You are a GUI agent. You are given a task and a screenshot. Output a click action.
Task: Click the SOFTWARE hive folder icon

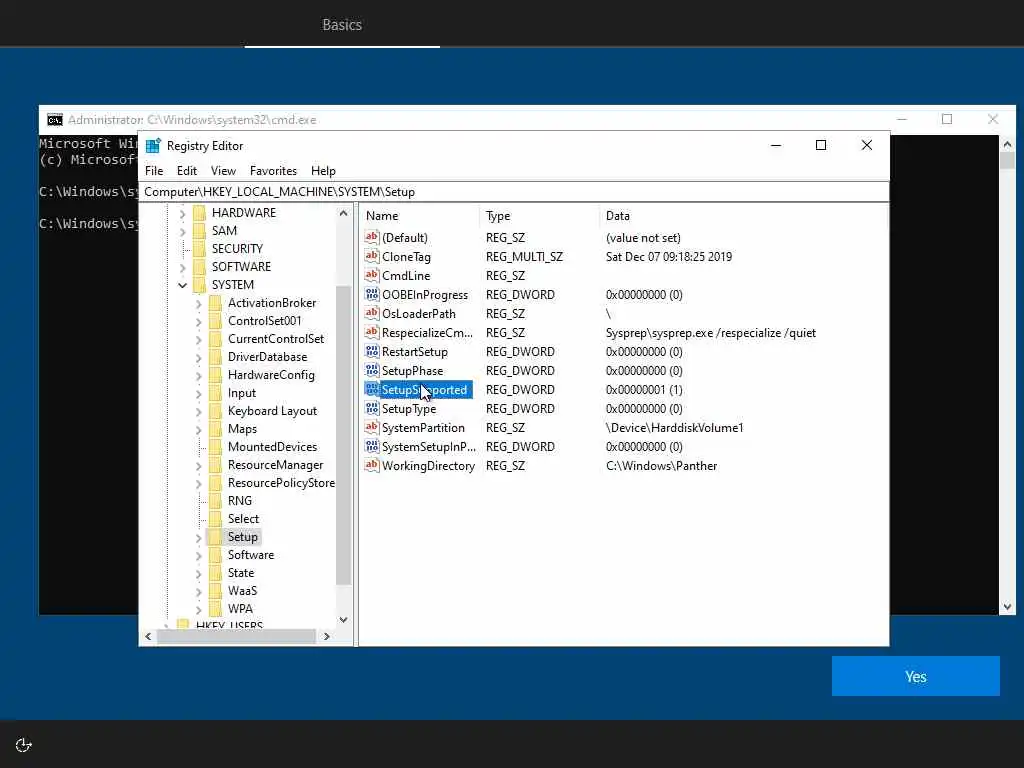(x=200, y=266)
